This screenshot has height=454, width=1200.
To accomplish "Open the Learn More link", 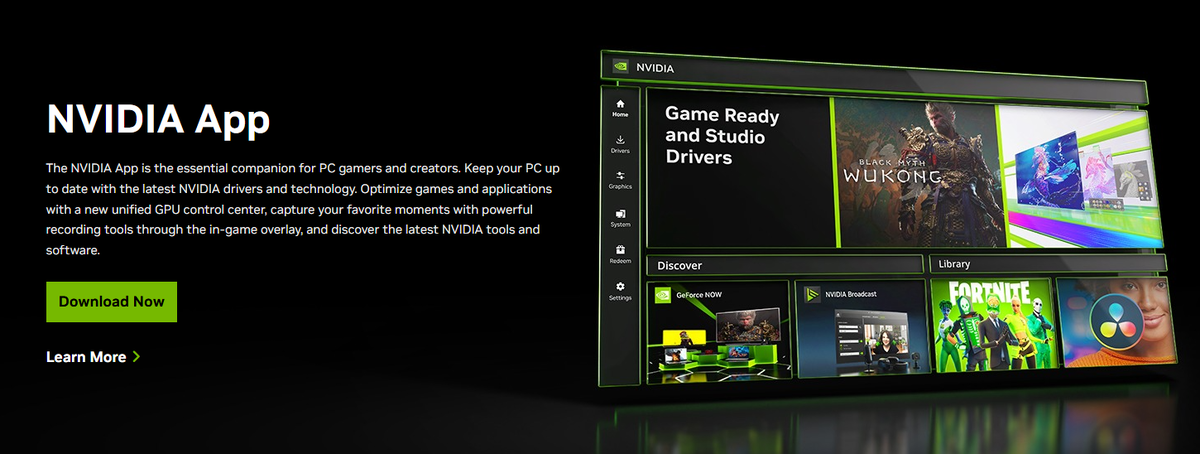I will pyautogui.click(x=86, y=357).
